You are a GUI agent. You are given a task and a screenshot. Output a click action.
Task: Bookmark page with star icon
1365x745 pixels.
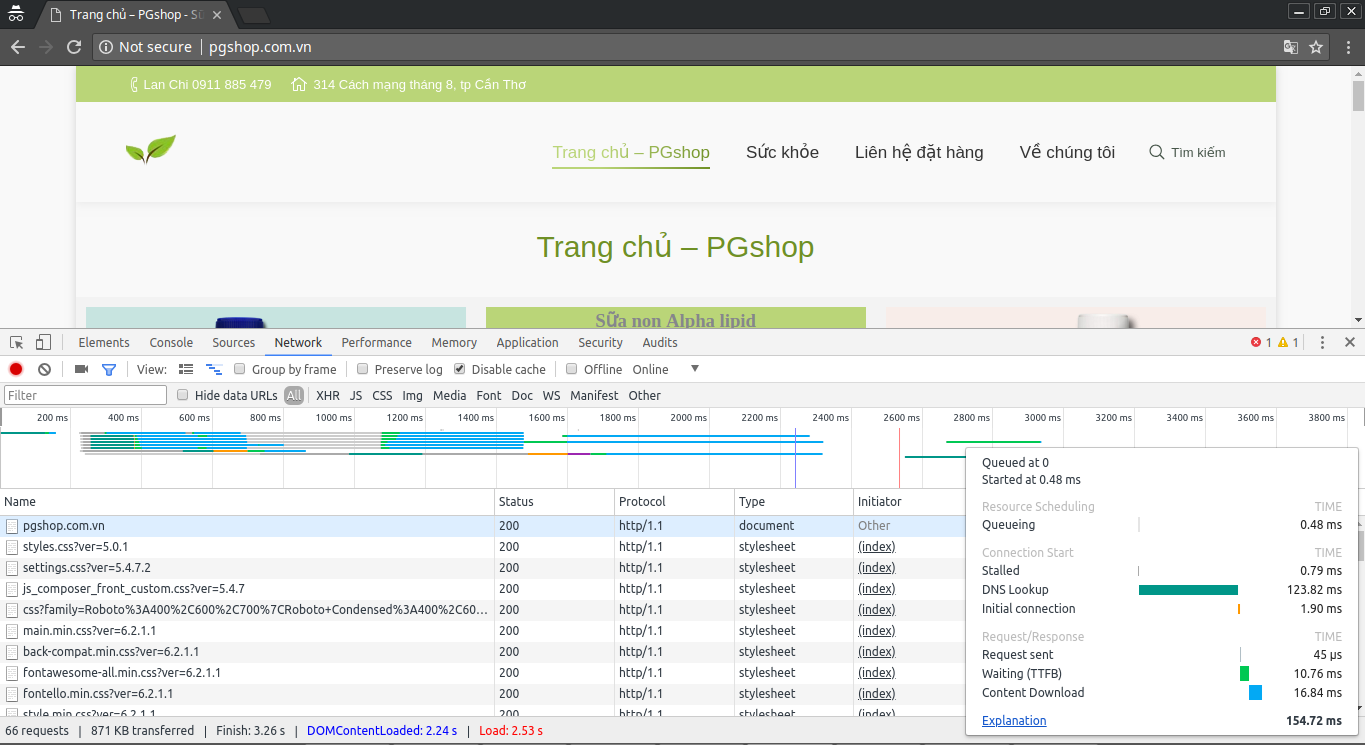point(1316,47)
